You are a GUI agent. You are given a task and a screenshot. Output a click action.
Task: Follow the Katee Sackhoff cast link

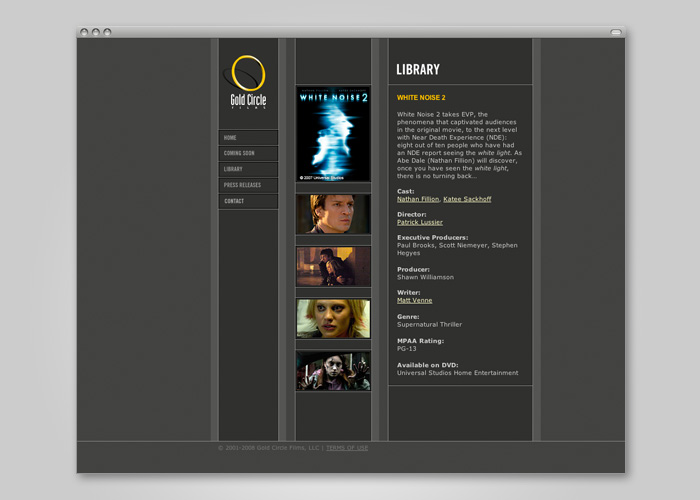(467, 199)
